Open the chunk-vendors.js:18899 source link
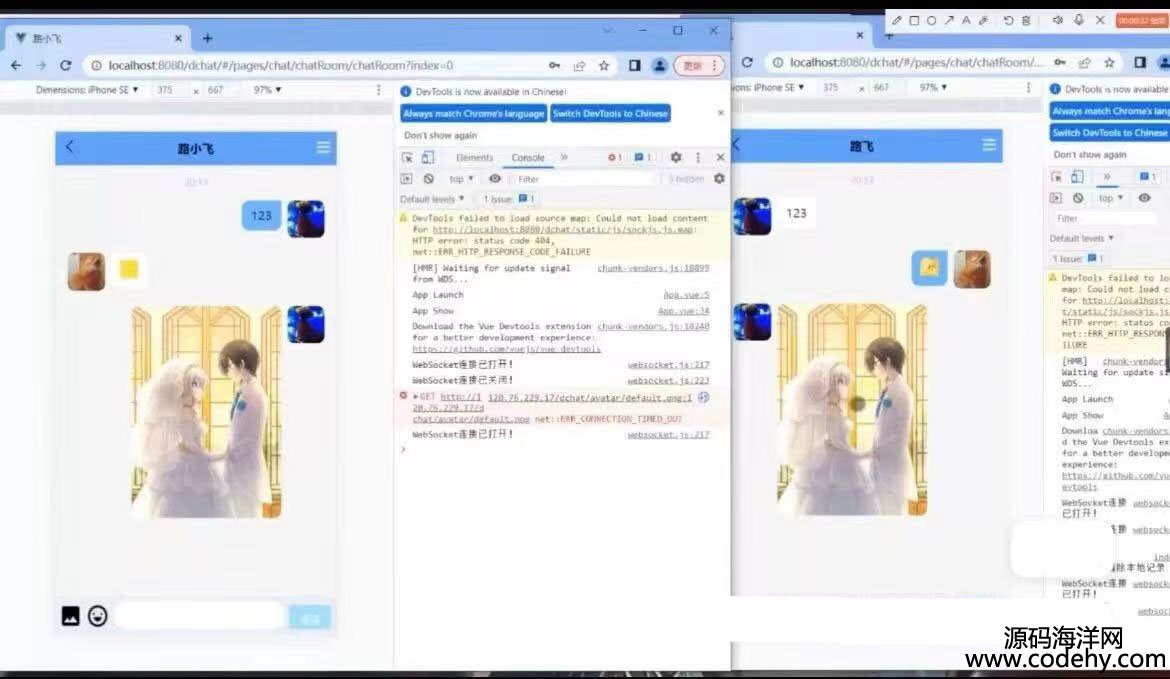Image resolution: width=1170 pixels, height=679 pixels. [654, 268]
